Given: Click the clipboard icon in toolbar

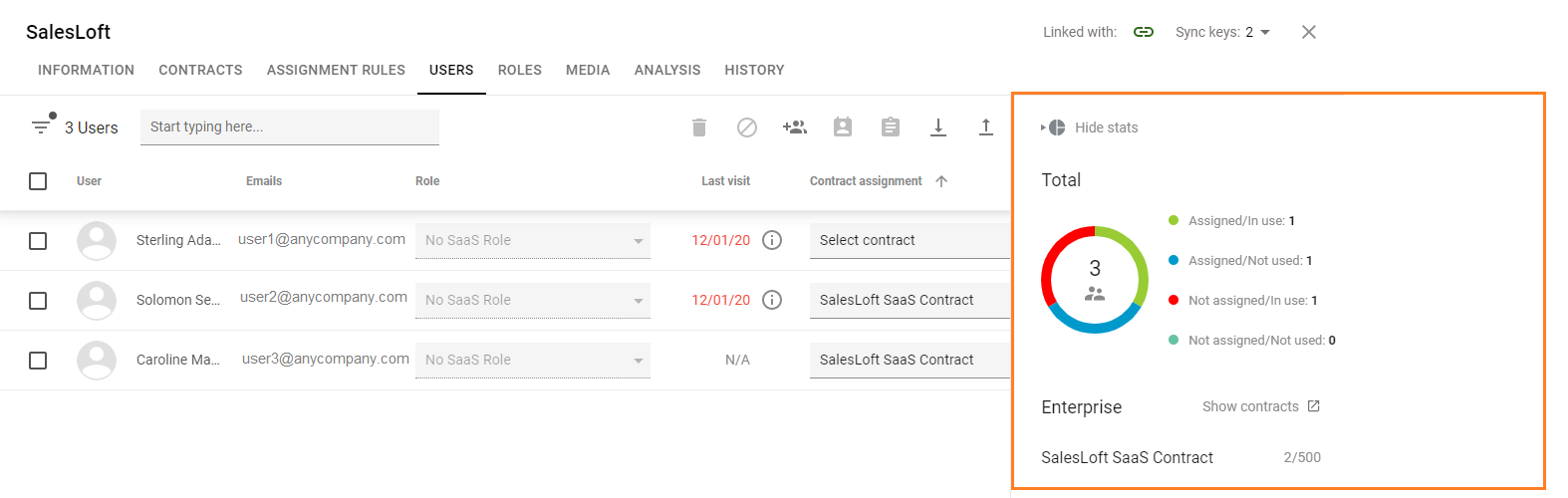Looking at the screenshot, I should 891,127.
